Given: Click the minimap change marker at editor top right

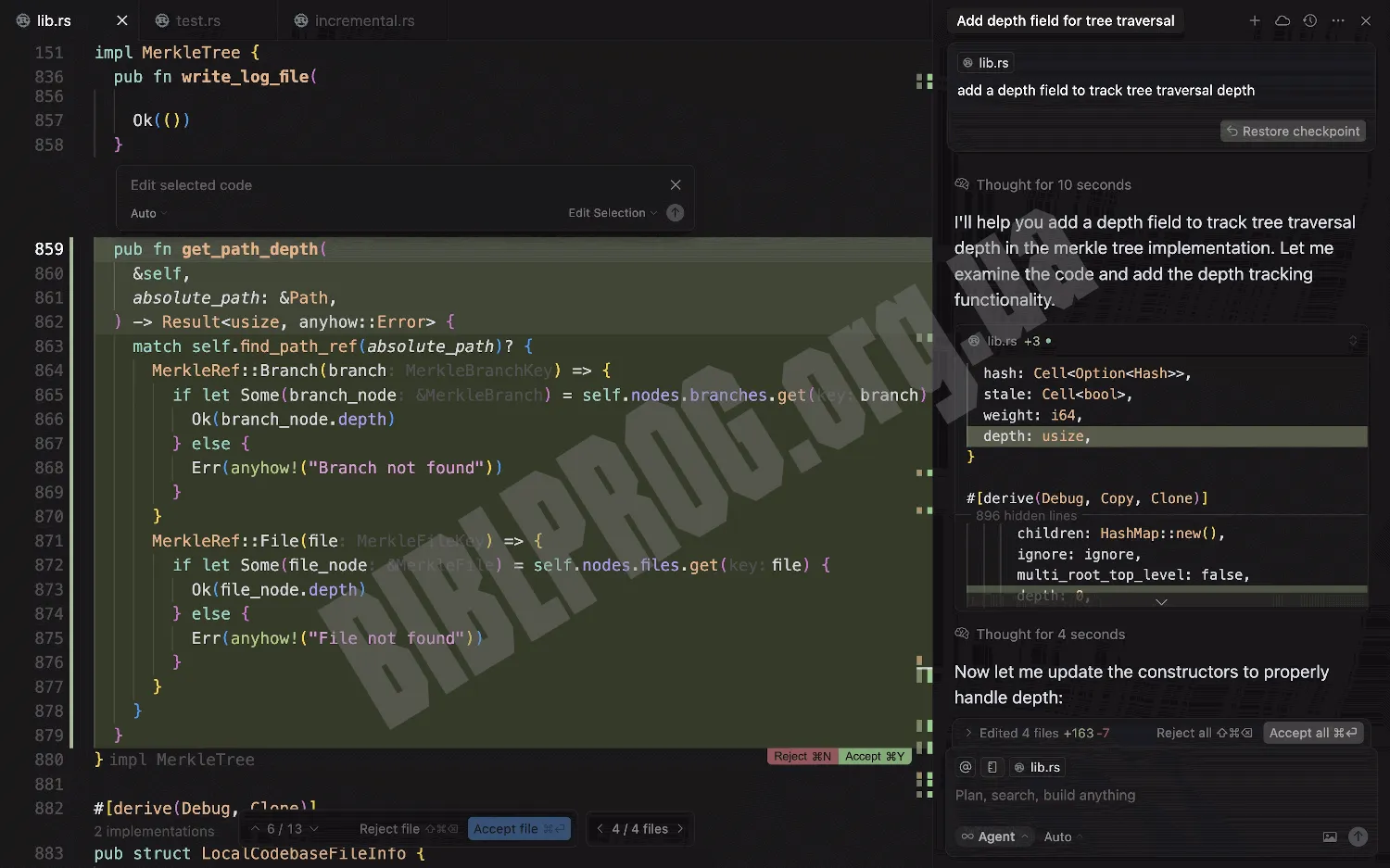Looking at the screenshot, I should [x=924, y=82].
